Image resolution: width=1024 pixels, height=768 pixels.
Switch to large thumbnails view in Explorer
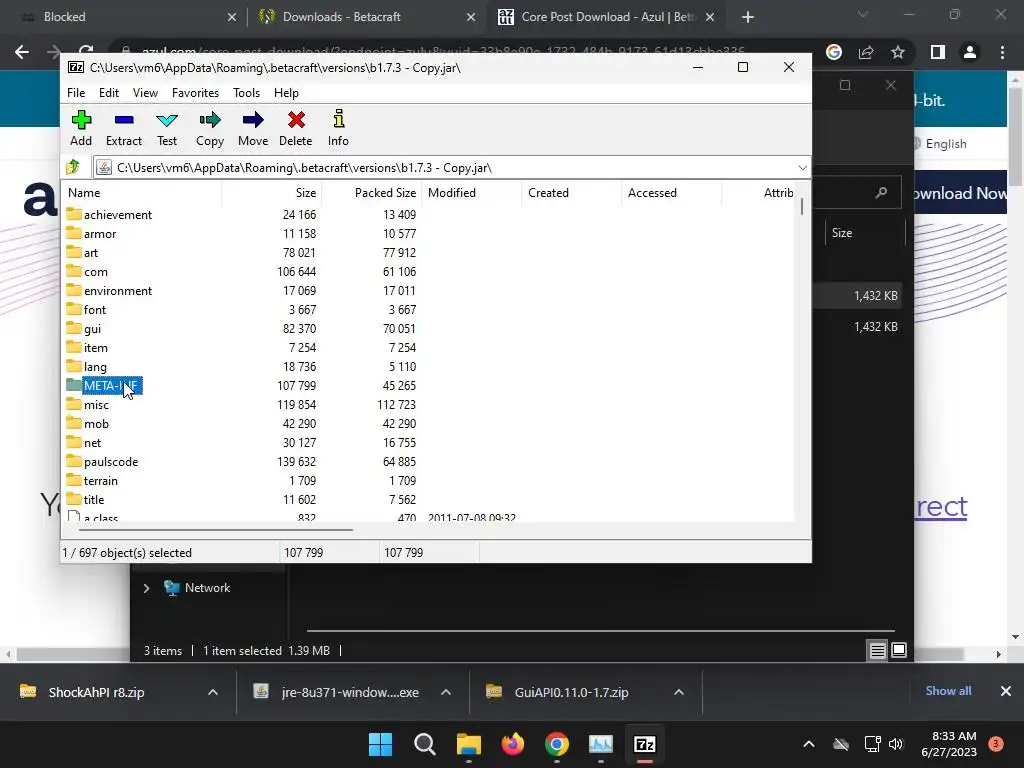tap(899, 650)
